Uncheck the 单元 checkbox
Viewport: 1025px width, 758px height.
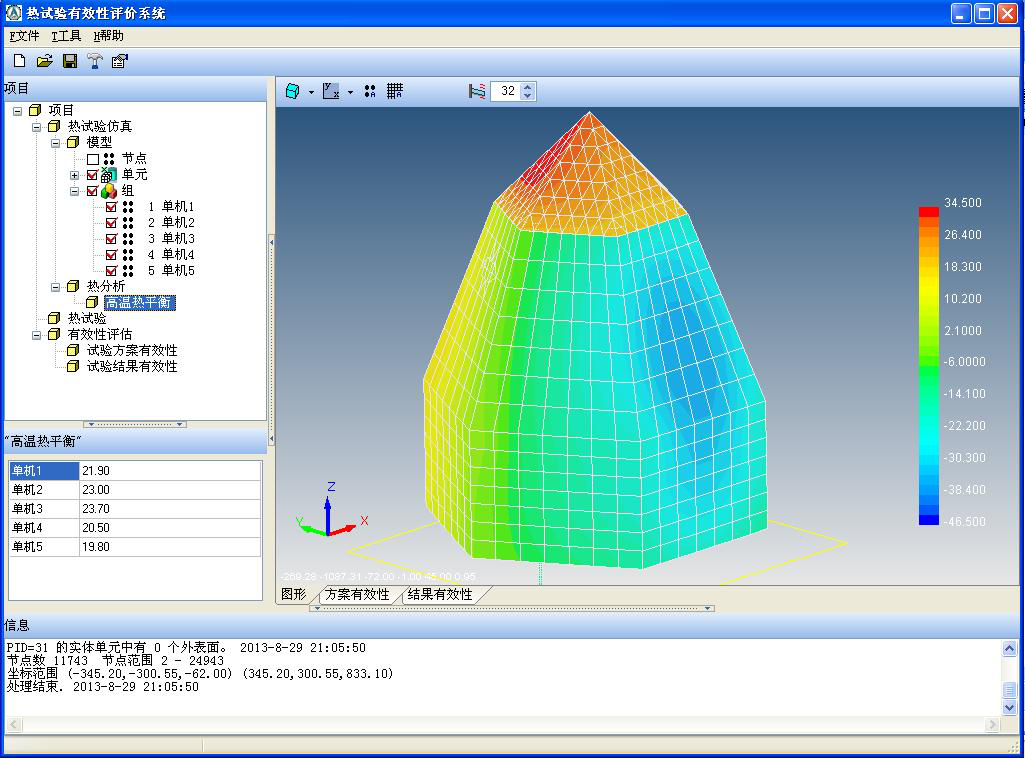tap(93, 175)
